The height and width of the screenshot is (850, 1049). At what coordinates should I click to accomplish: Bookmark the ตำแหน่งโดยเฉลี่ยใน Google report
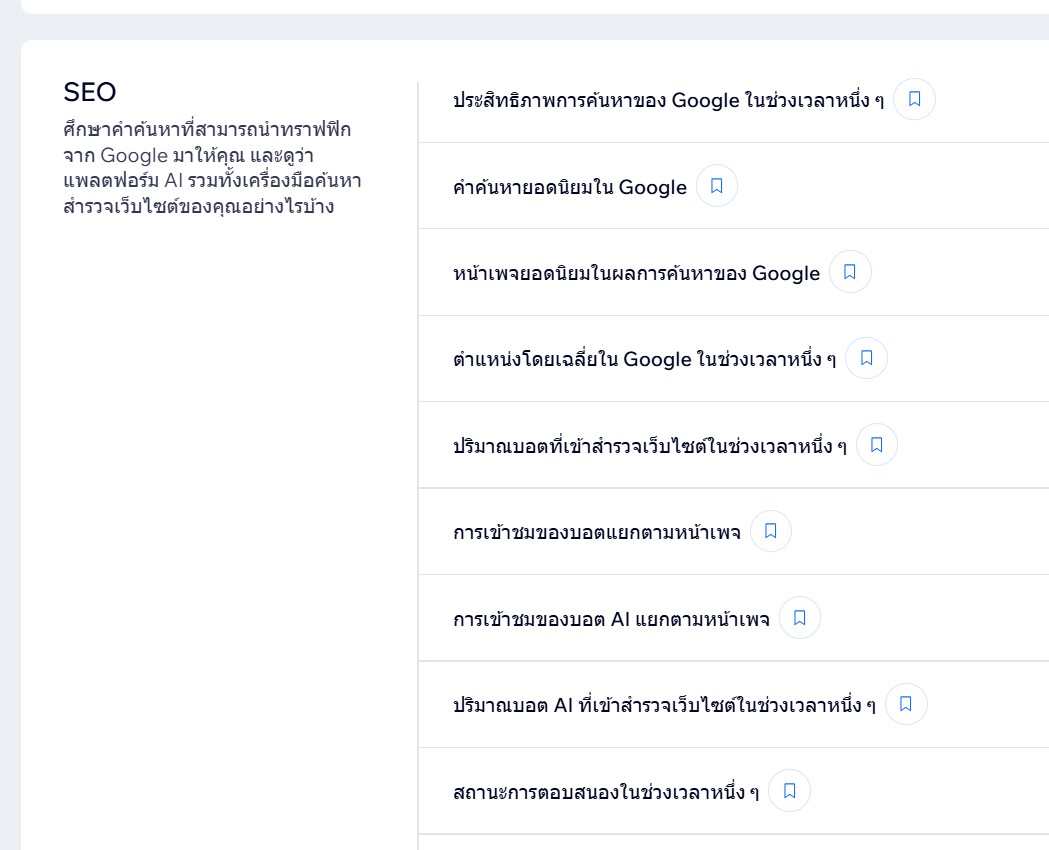[866, 358]
